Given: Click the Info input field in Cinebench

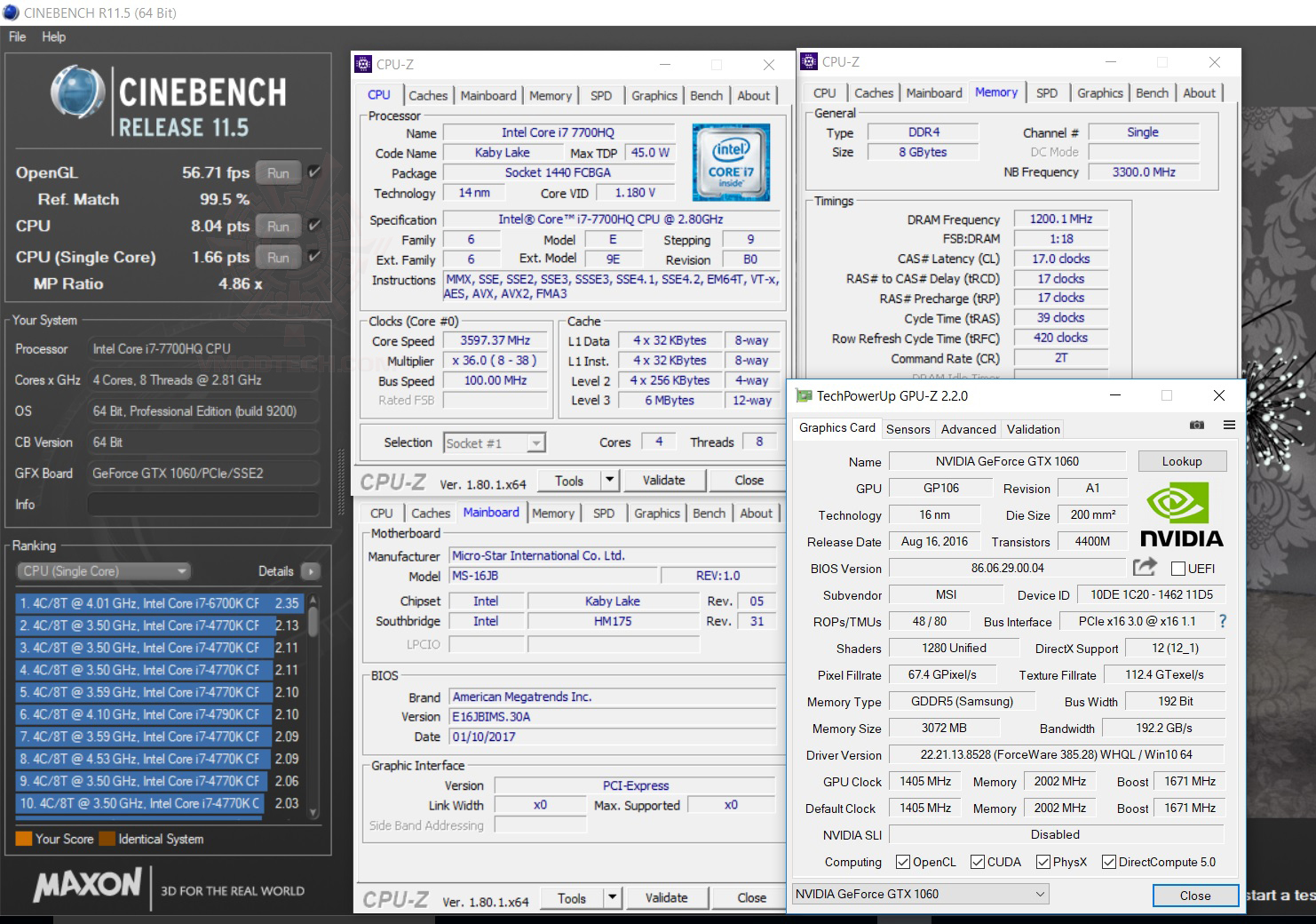Looking at the screenshot, I should click(202, 505).
